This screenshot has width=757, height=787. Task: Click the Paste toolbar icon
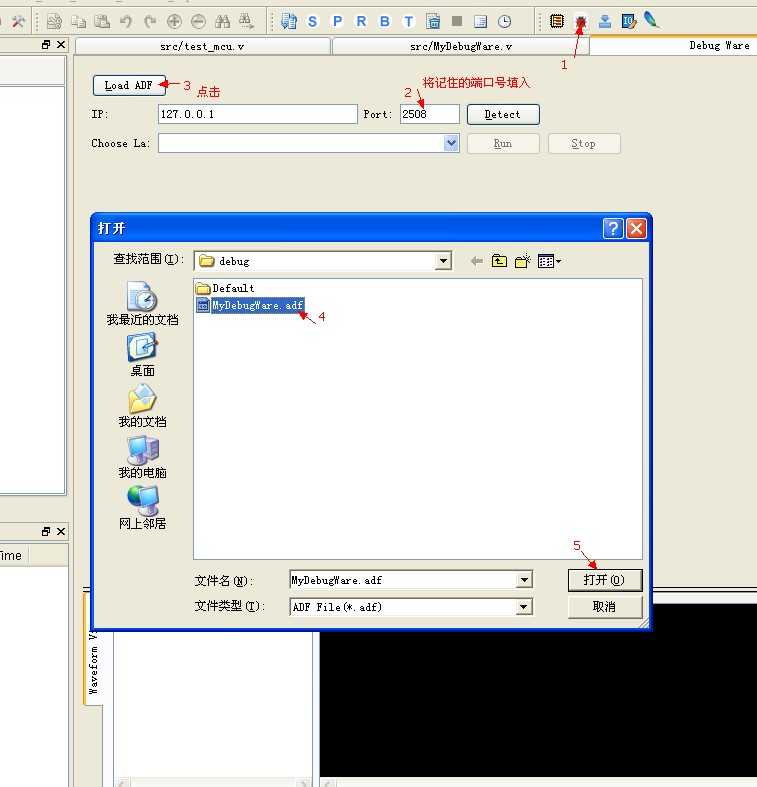tap(102, 22)
